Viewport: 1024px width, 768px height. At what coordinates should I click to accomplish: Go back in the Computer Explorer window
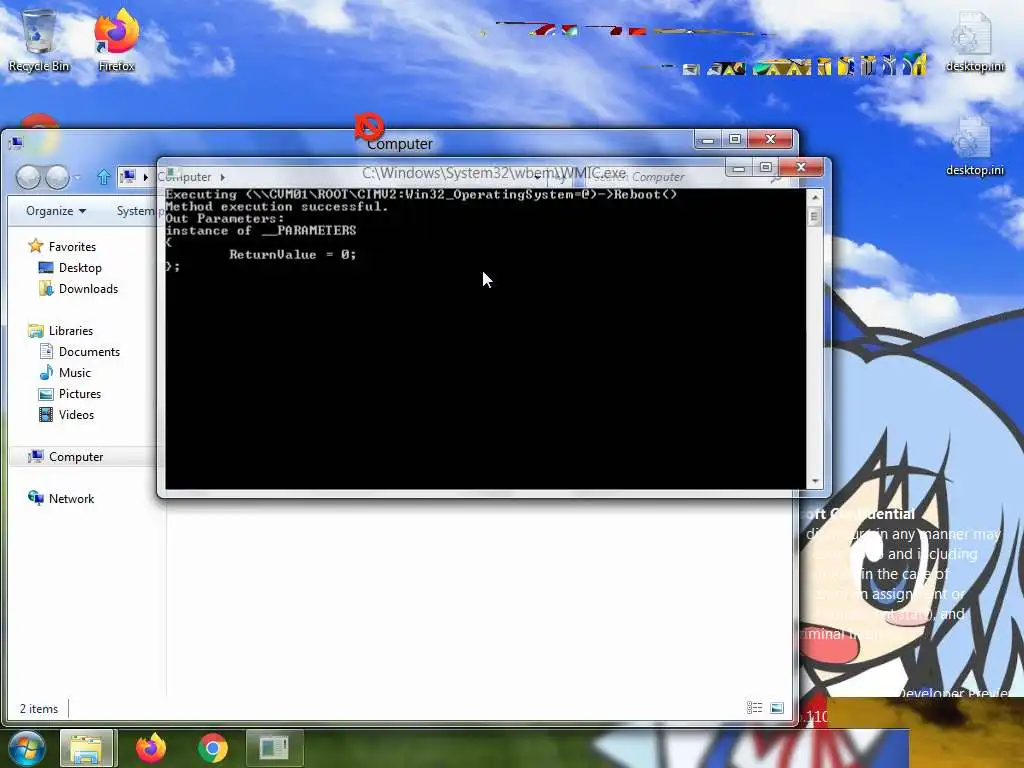coord(28,177)
